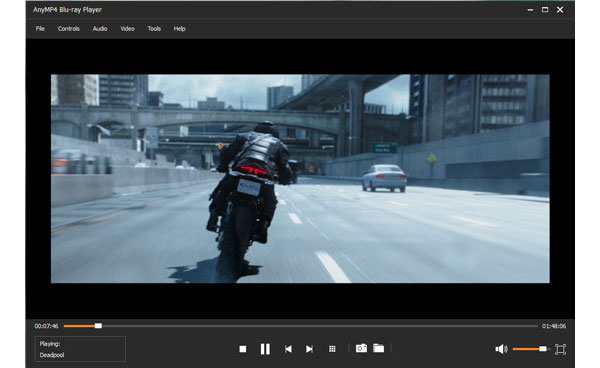Click the total duration 01:48:06

tap(554, 326)
